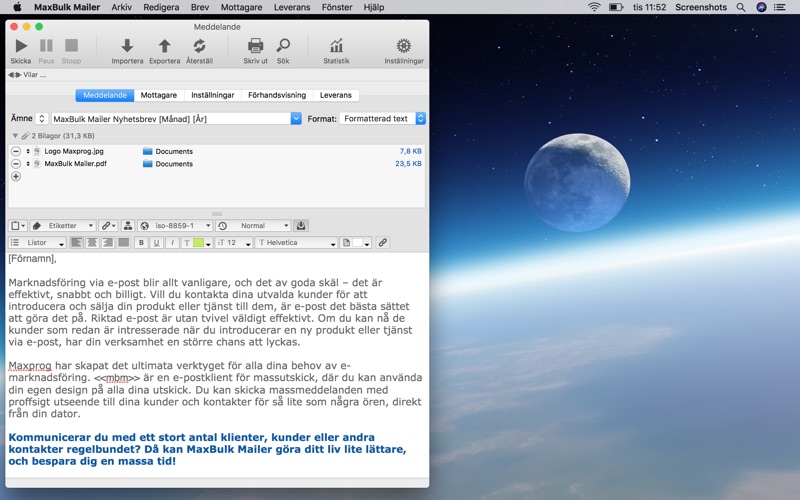Open the link insert dropdown

(108, 226)
